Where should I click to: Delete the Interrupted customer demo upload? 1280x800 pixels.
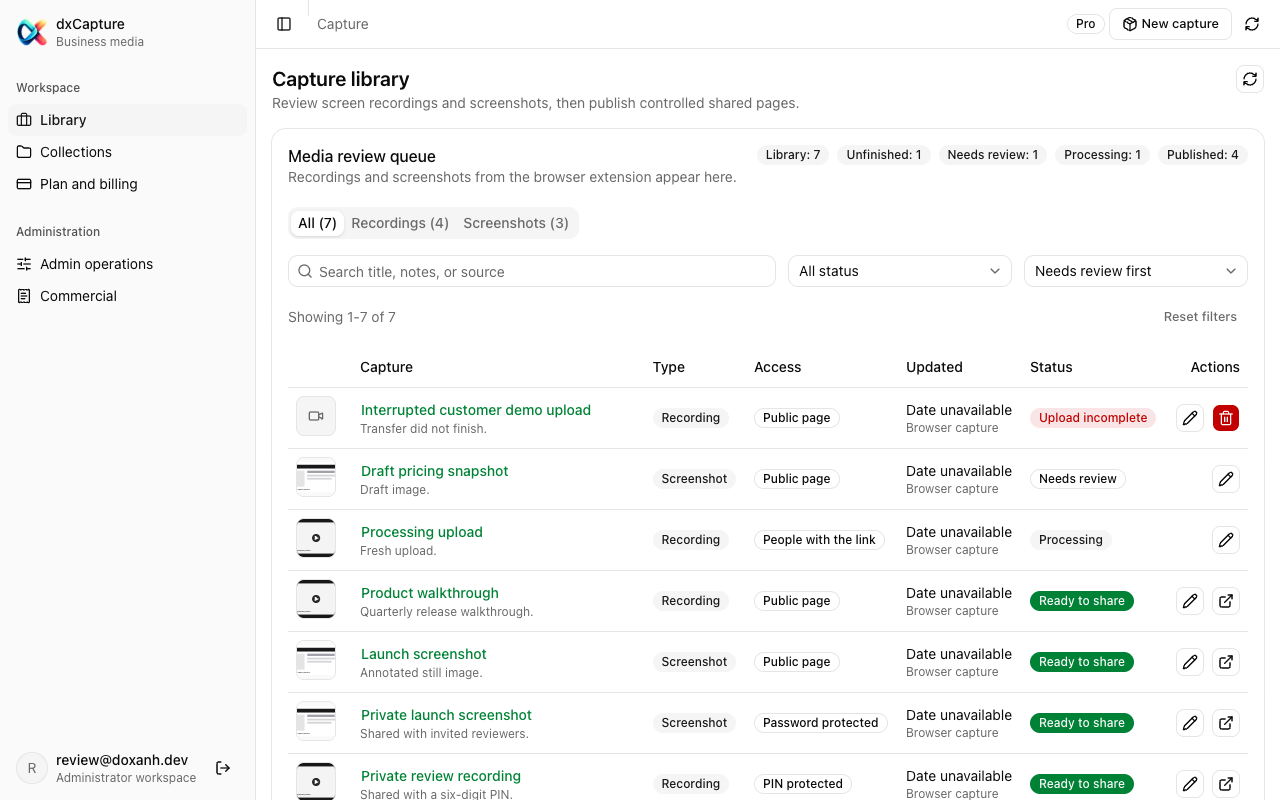pos(1226,418)
